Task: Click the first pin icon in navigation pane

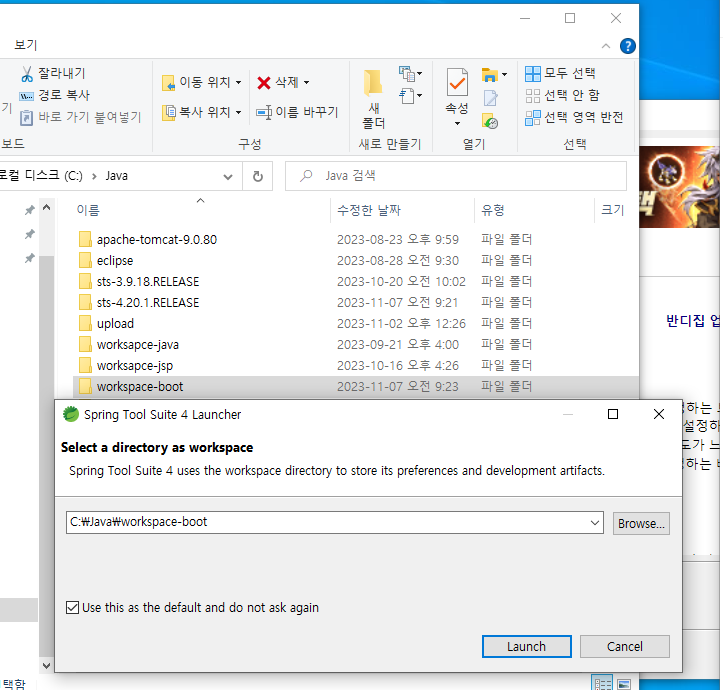Action: point(30,211)
